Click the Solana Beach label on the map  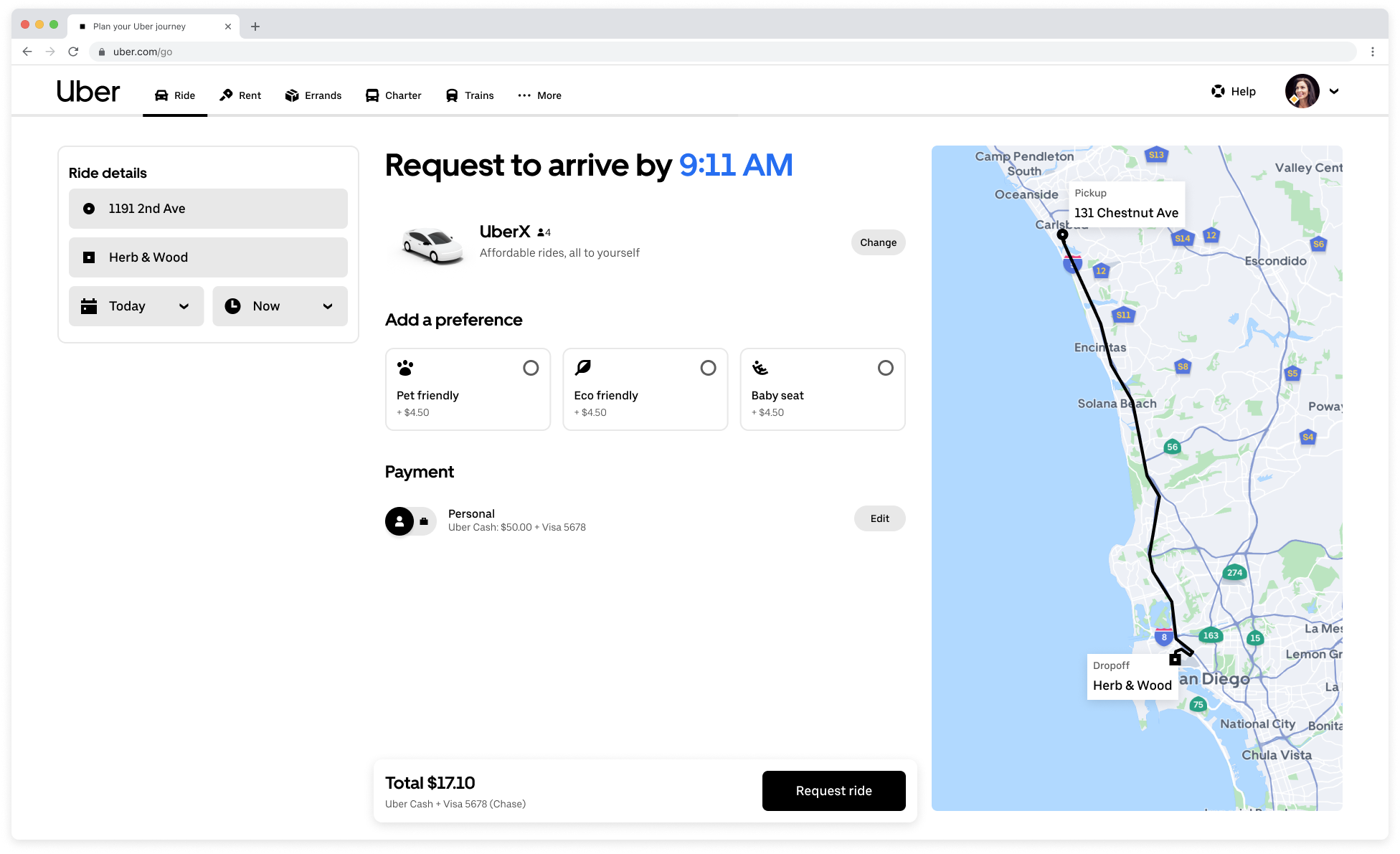(x=1117, y=404)
